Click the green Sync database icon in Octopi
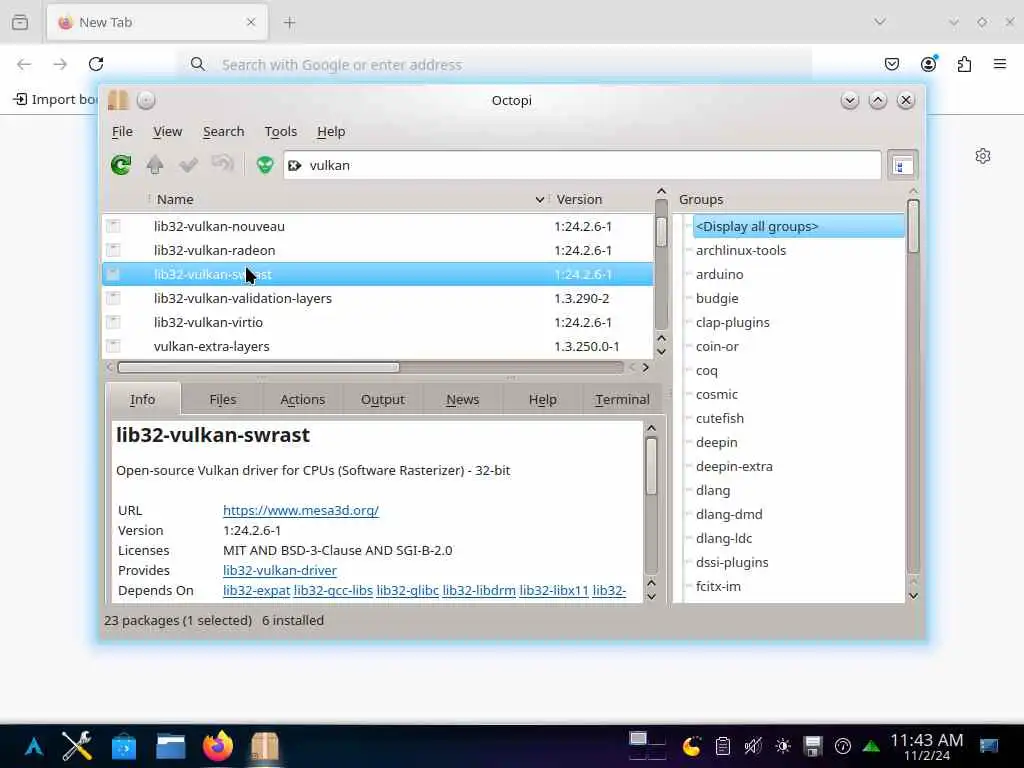 [x=121, y=165]
